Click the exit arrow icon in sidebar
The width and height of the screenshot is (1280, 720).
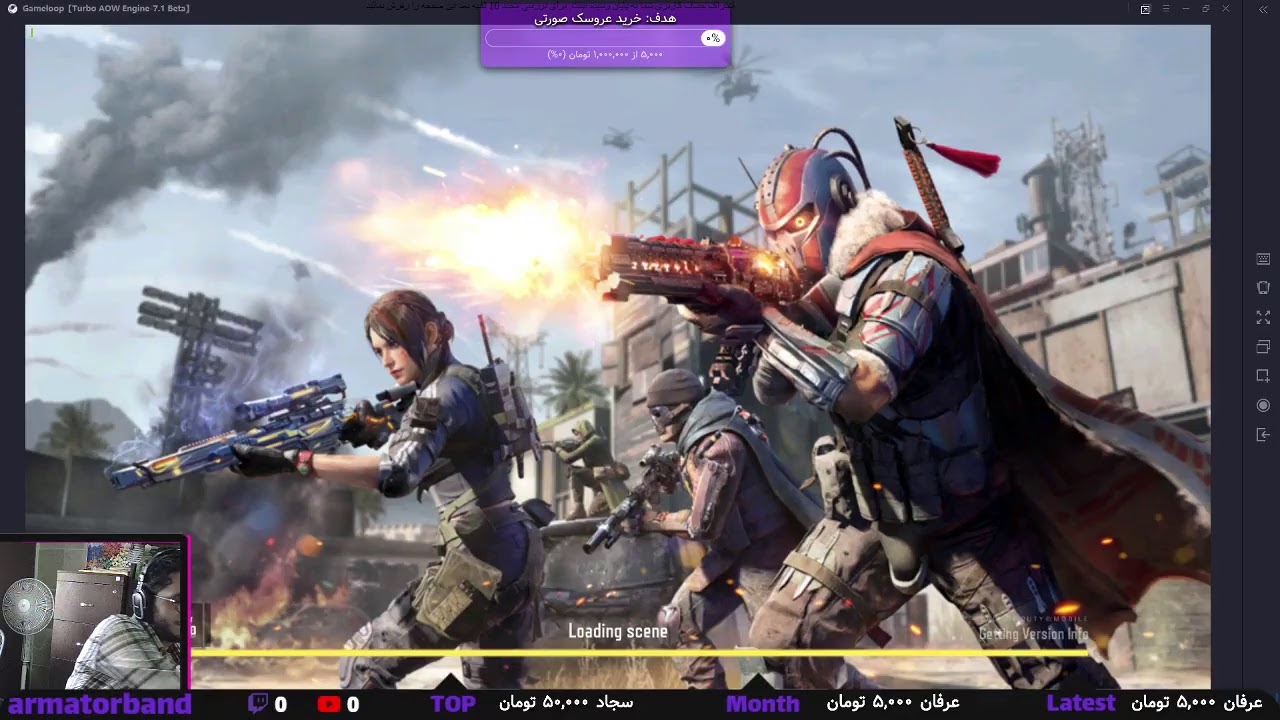point(1263,435)
